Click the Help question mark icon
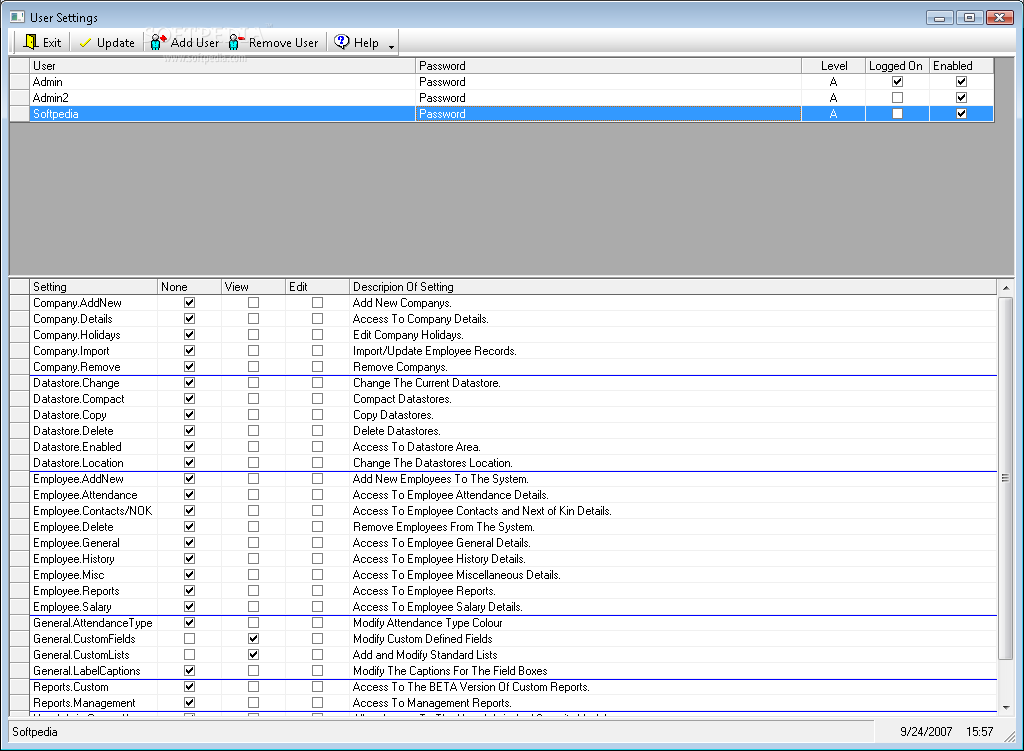 [342, 42]
